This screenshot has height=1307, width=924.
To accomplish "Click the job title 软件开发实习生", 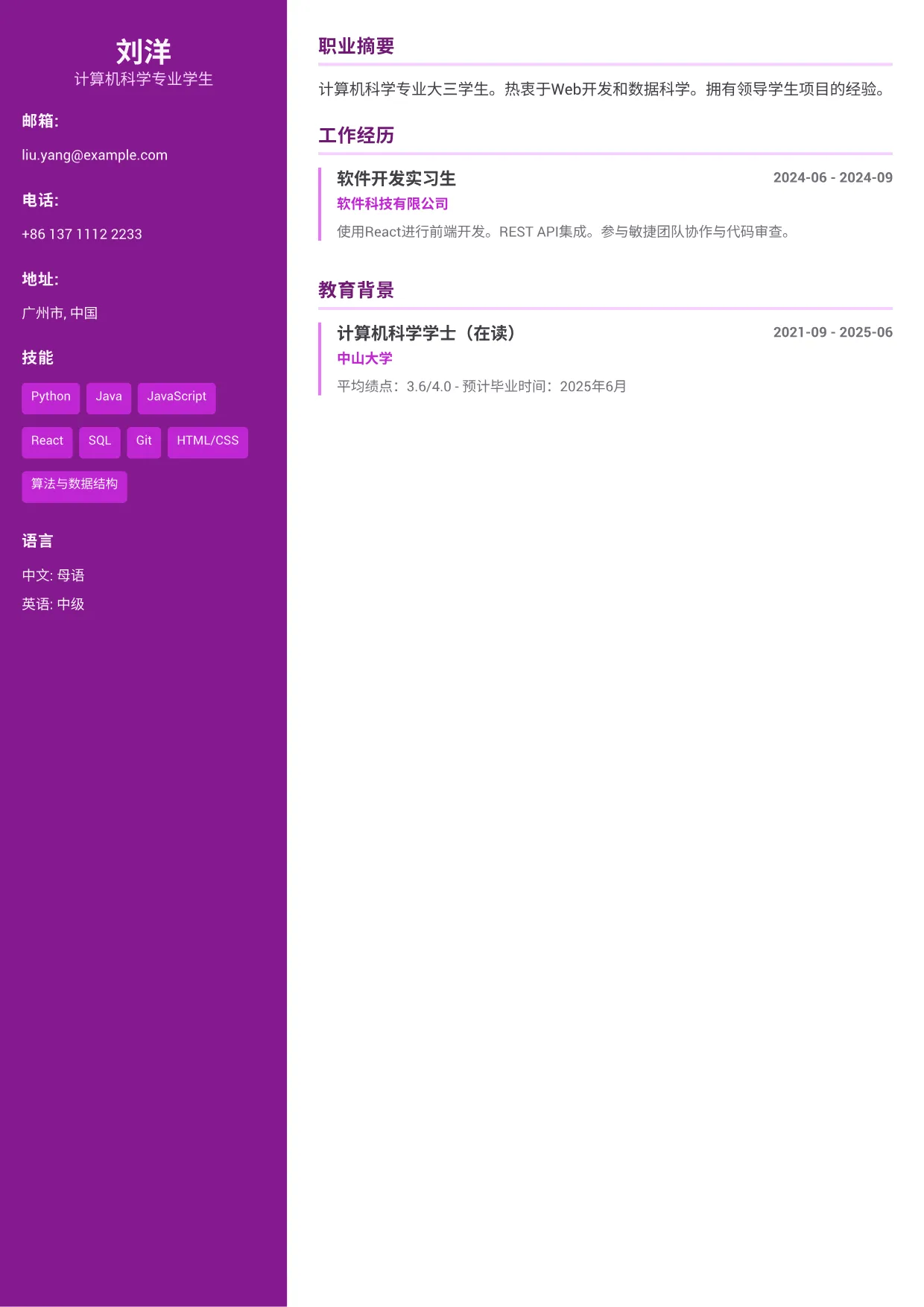I will click(396, 179).
